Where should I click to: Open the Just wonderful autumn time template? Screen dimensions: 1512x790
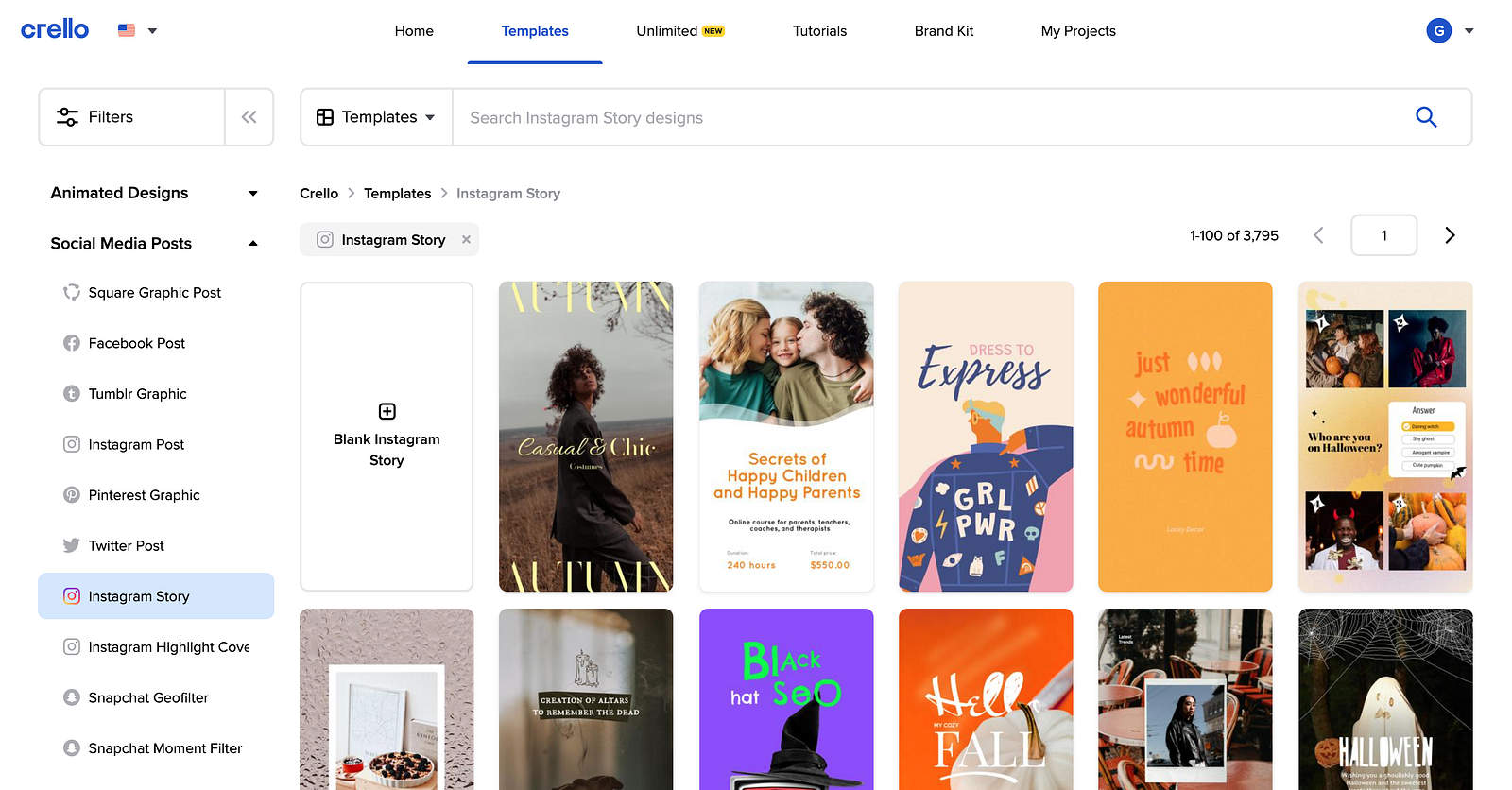pyautogui.click(x=1185, y=437)
